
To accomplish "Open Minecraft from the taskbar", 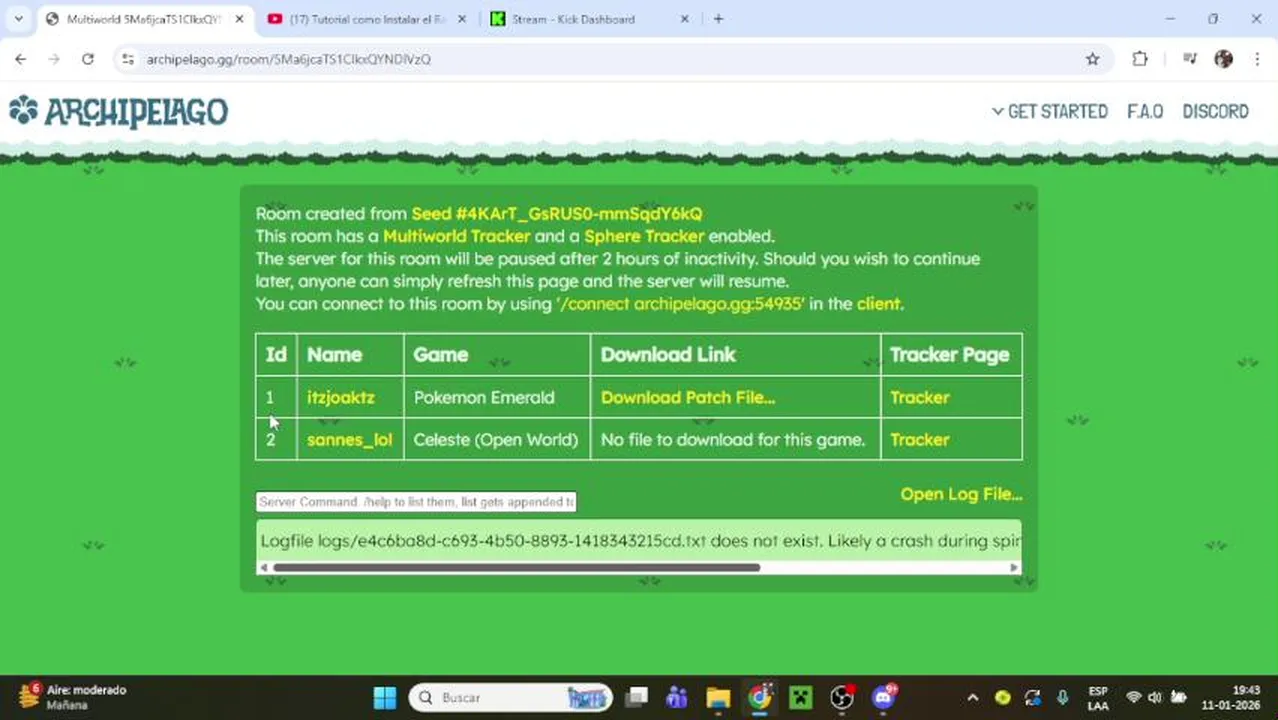I will coord(800,697).
